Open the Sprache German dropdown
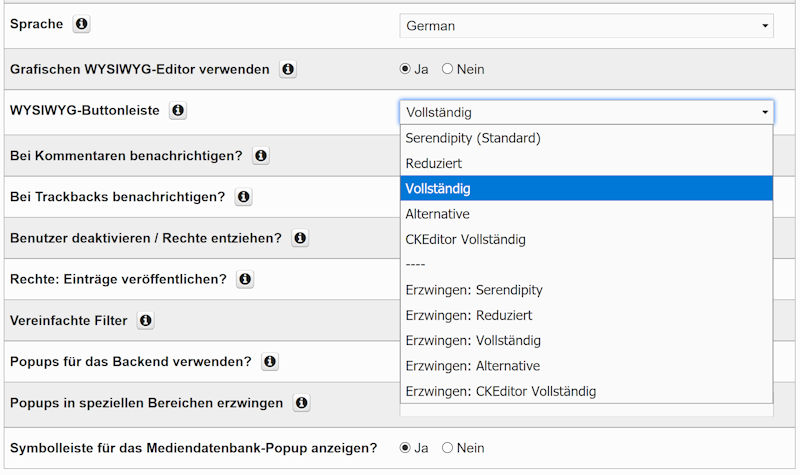Screen dimensions: 800x475 (x=586, y=25)
